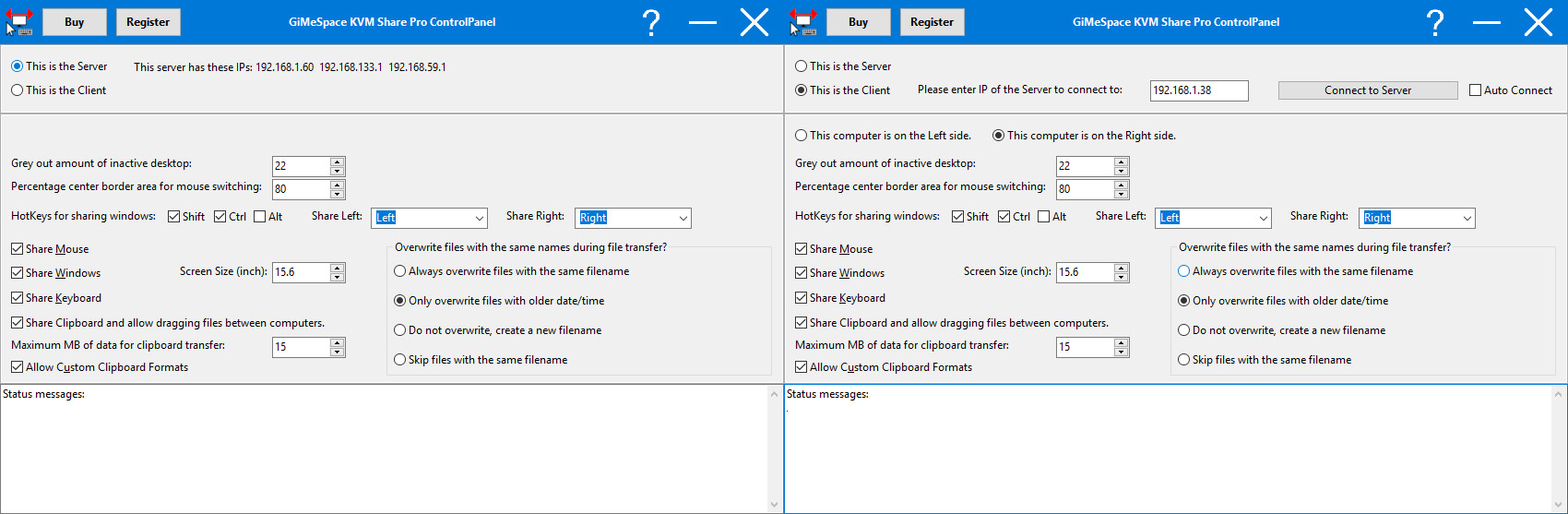
Task: Increase maximum clipboard MB in right window
Action: [1122, 342]
